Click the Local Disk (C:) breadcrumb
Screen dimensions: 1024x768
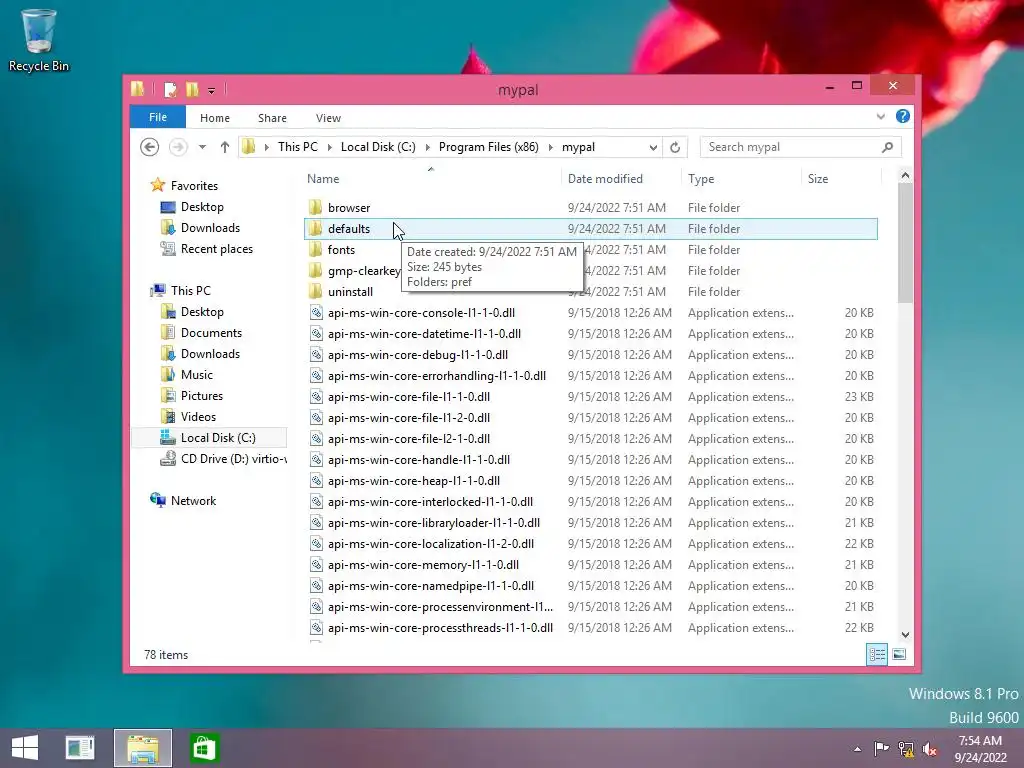click(x=378, y=147)
